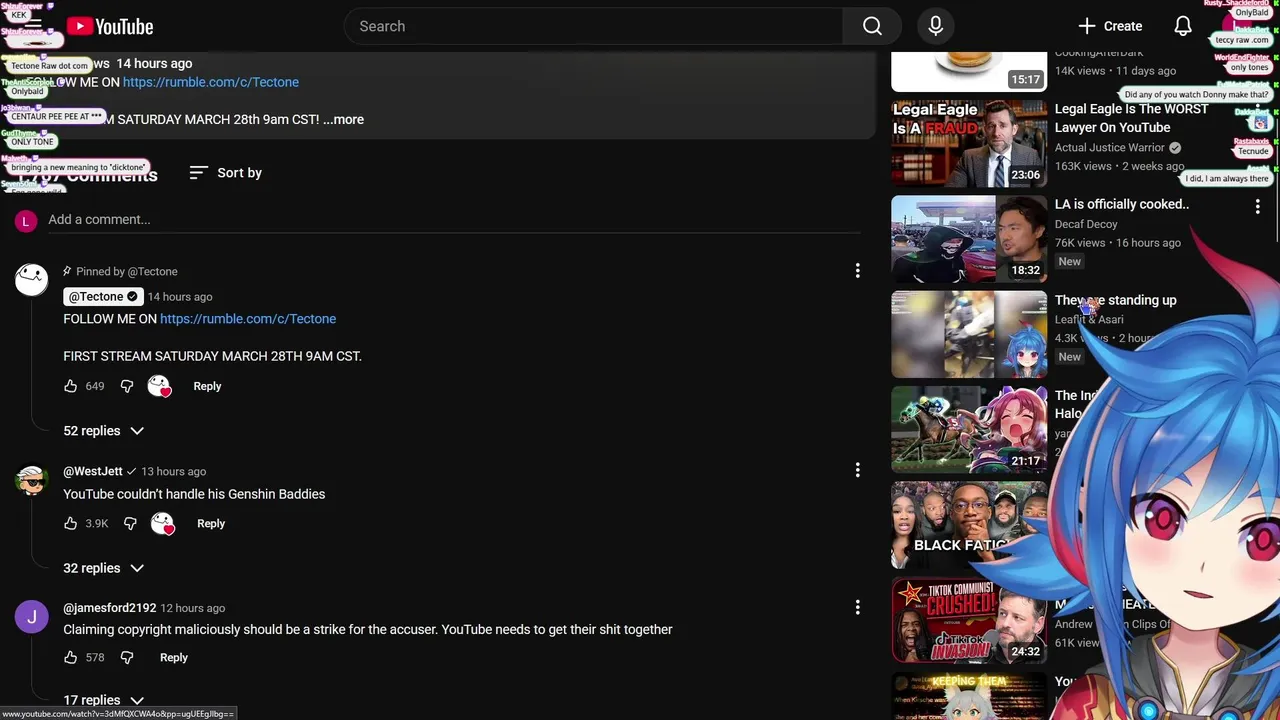Open the YouTube home logo

(x=110, y=27)
